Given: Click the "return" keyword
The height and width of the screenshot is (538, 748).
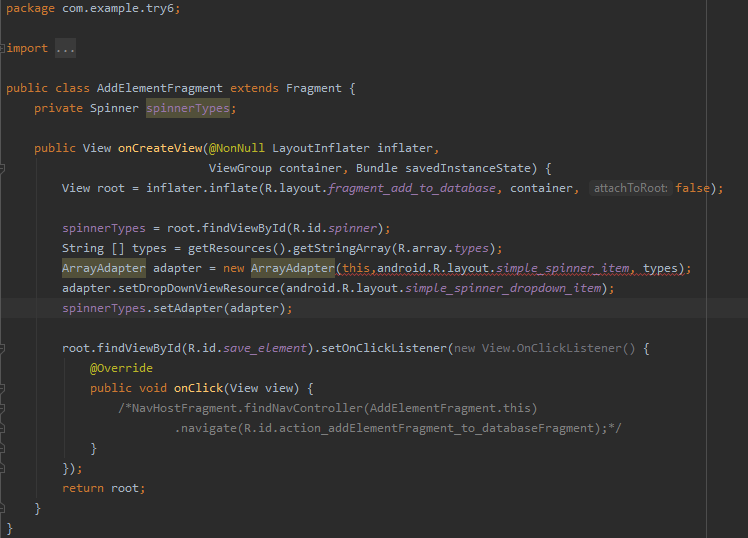Looking at the screenshot, I should [83, 489].
